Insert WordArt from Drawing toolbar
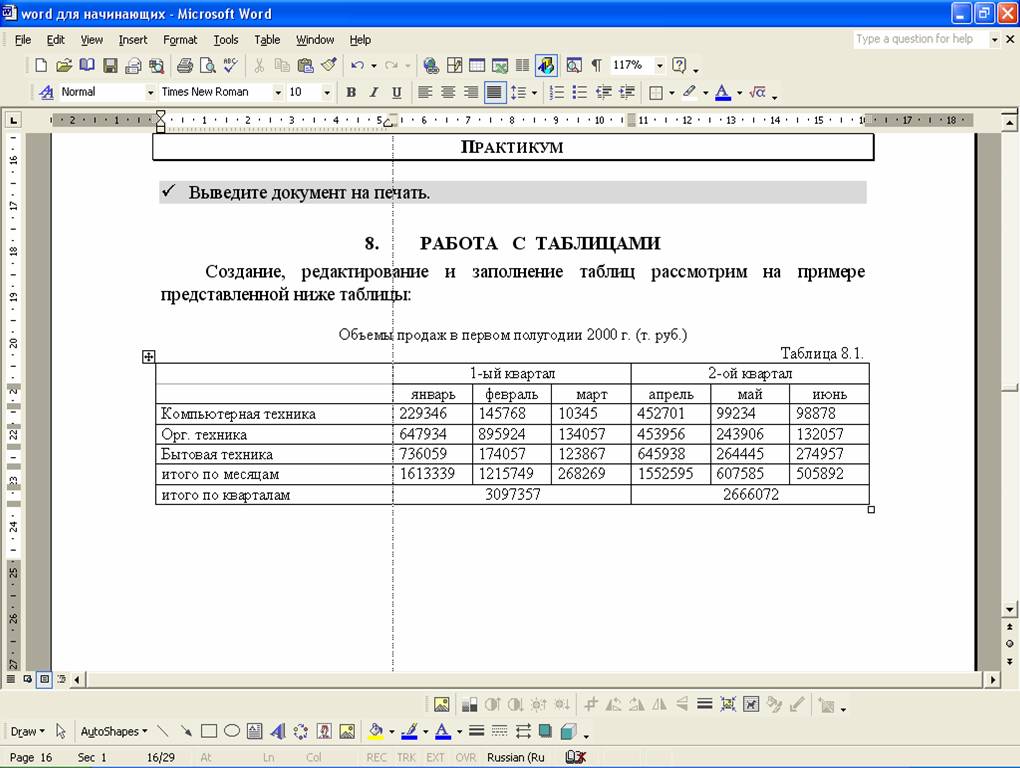The height and width of the screenshot is (768, 1020). click(278, 732)
